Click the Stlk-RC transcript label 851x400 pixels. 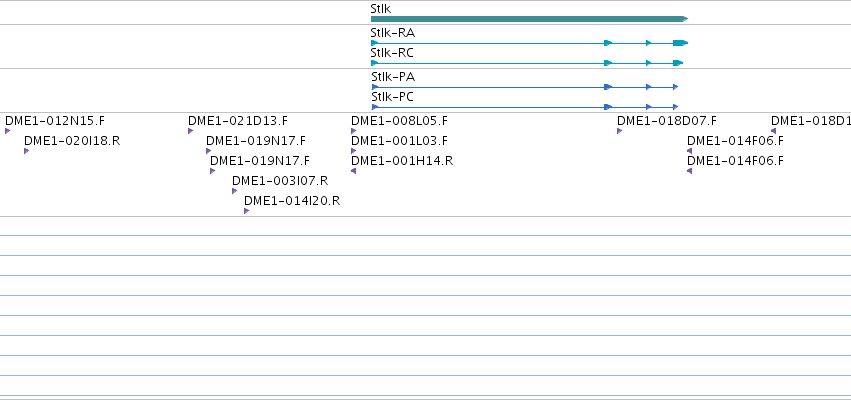pyautogui.click(x=392, y=53)
